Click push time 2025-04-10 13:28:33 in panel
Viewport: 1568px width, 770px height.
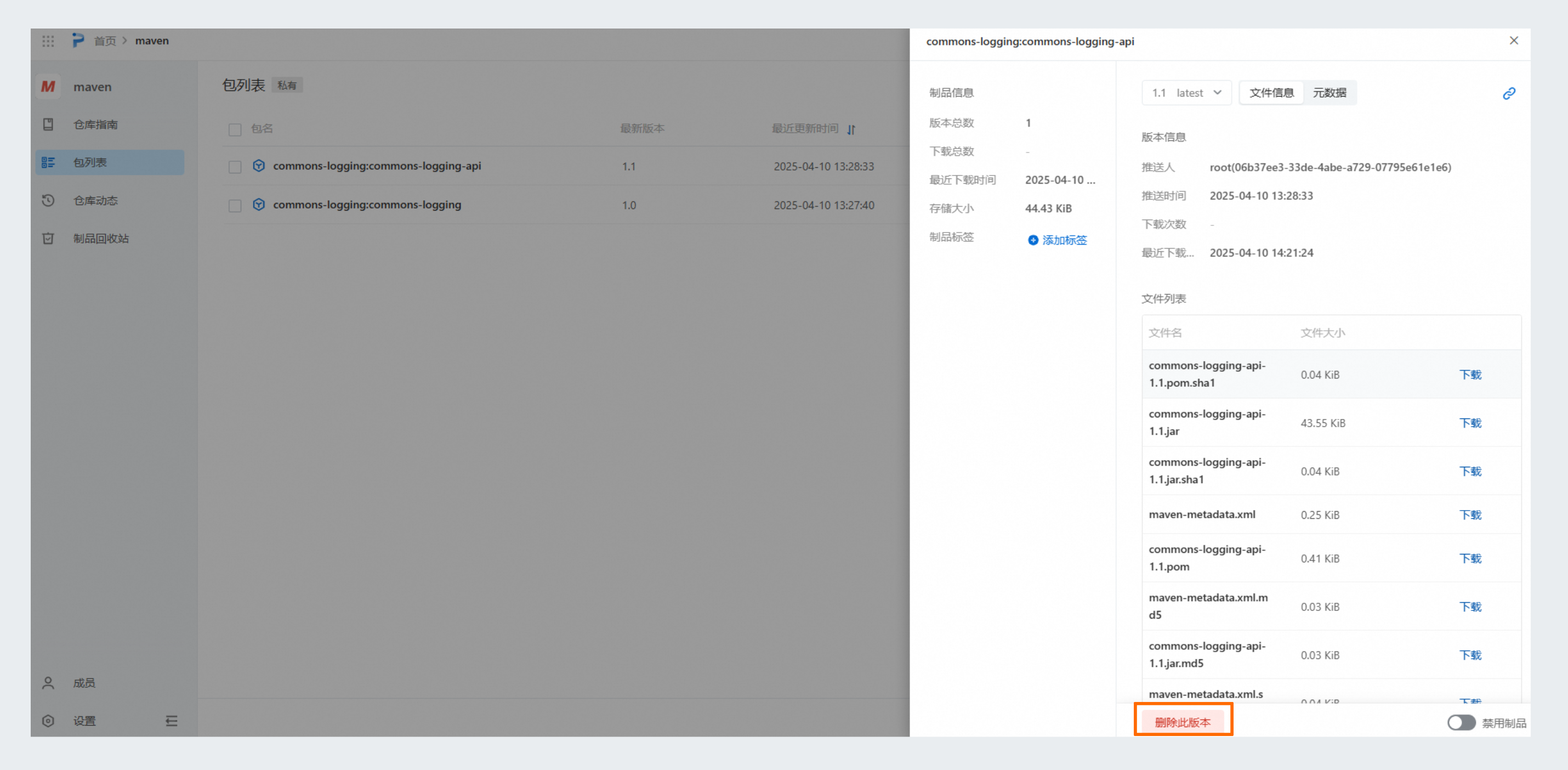pyautogui.click(x=1261, y=195)
